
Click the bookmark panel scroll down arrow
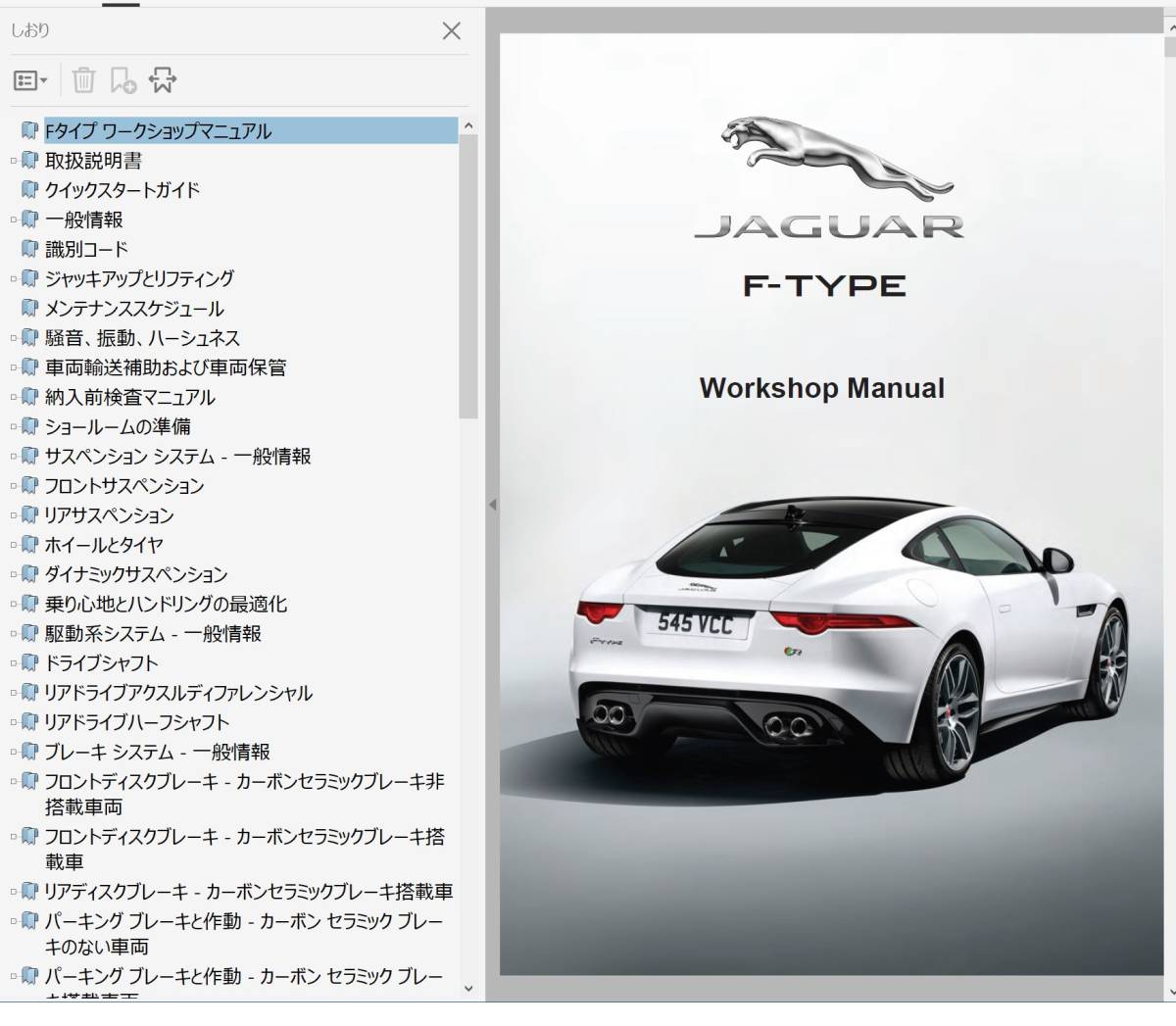(x=467, y=988)
